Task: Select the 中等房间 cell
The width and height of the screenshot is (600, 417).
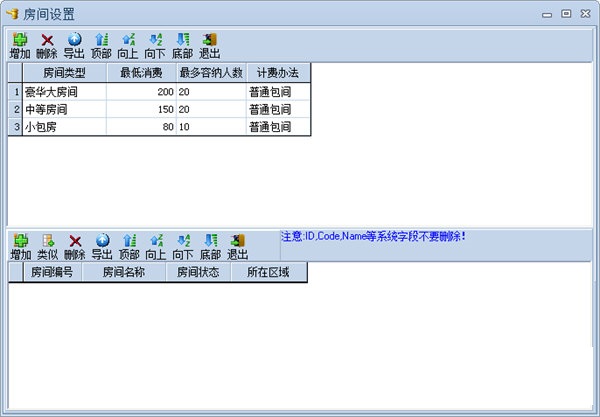Action: pyautogui.click(x=64, y=109)
